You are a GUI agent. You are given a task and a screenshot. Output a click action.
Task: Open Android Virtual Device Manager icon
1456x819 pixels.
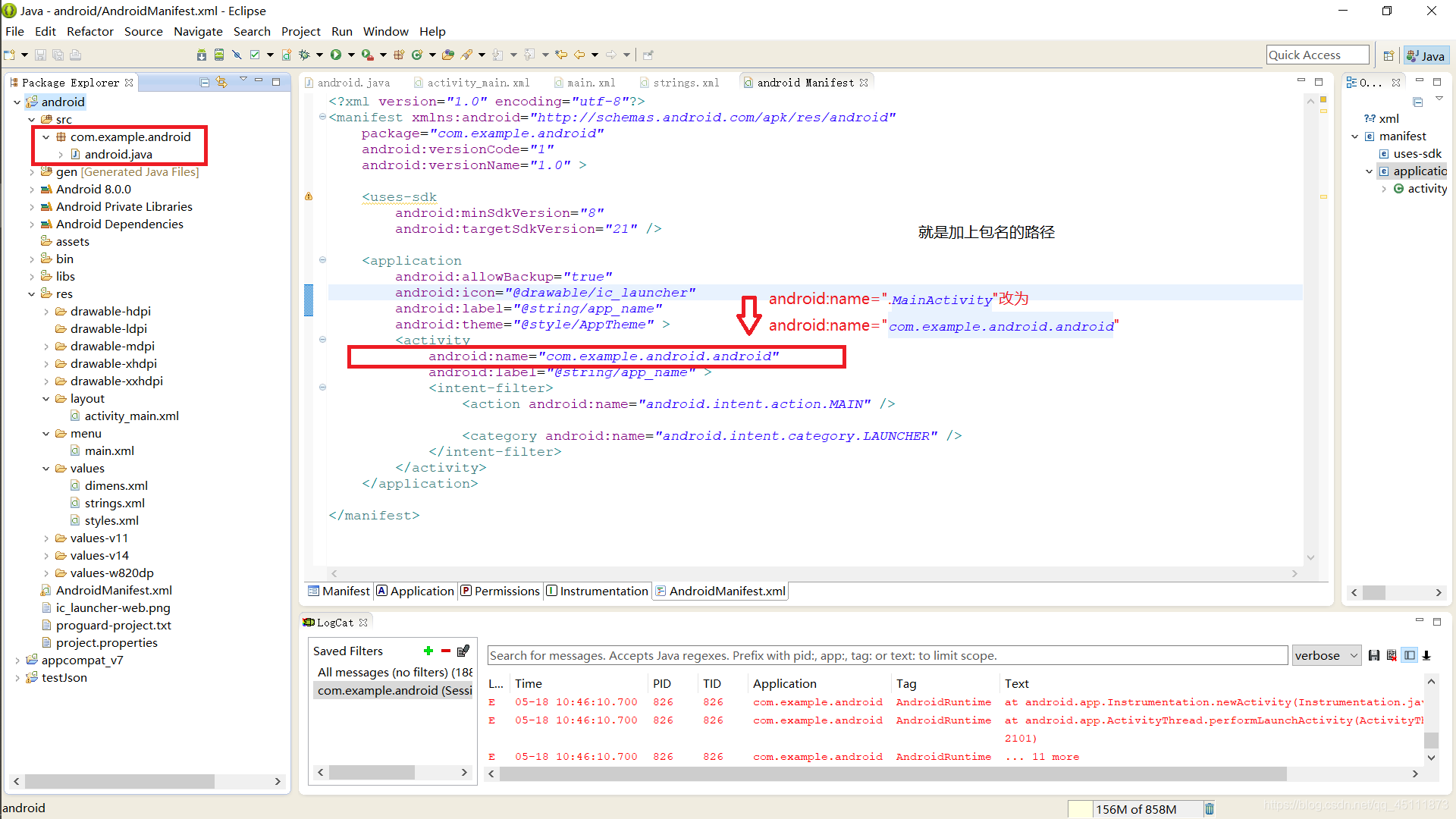click(219, 55)
